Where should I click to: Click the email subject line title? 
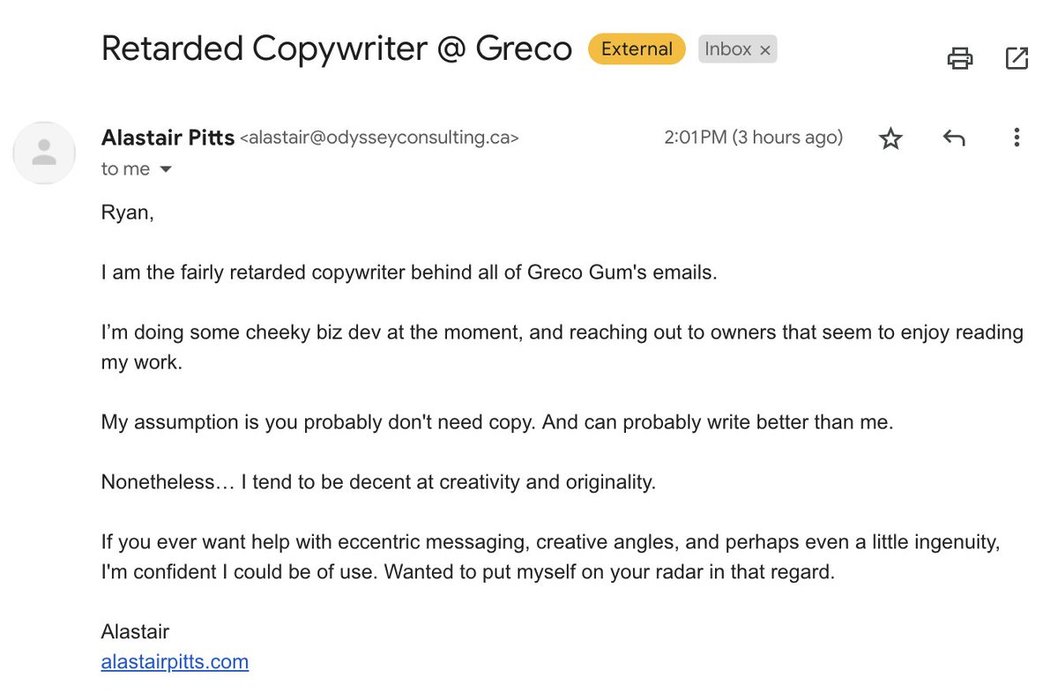pos(336,49)
